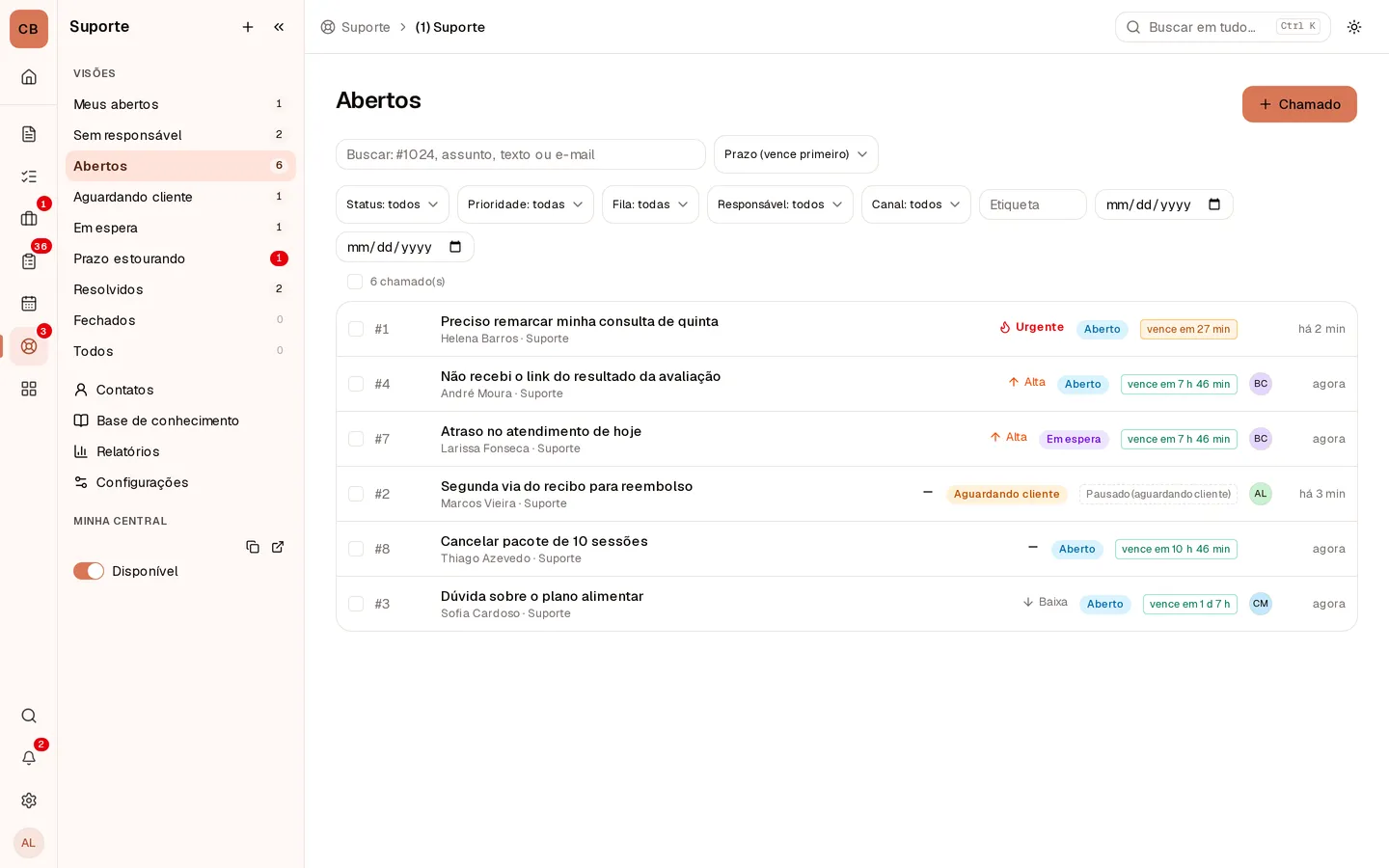The image size is (1389, 868).
Task: Open the 'Prazo (vence primeiro)' sort dropdown
Action: [x=796, y=154]
